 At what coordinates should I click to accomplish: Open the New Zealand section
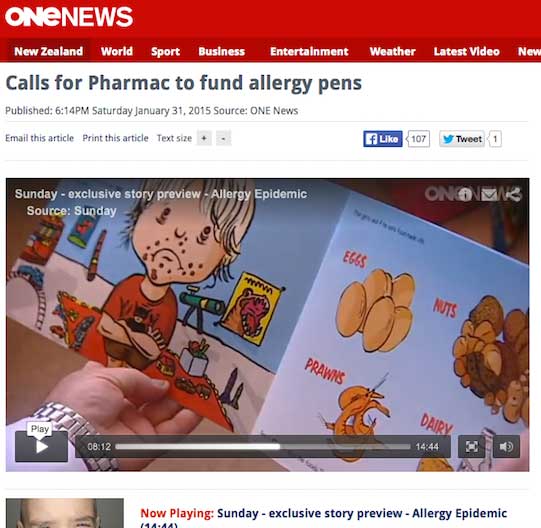(49, 51)
